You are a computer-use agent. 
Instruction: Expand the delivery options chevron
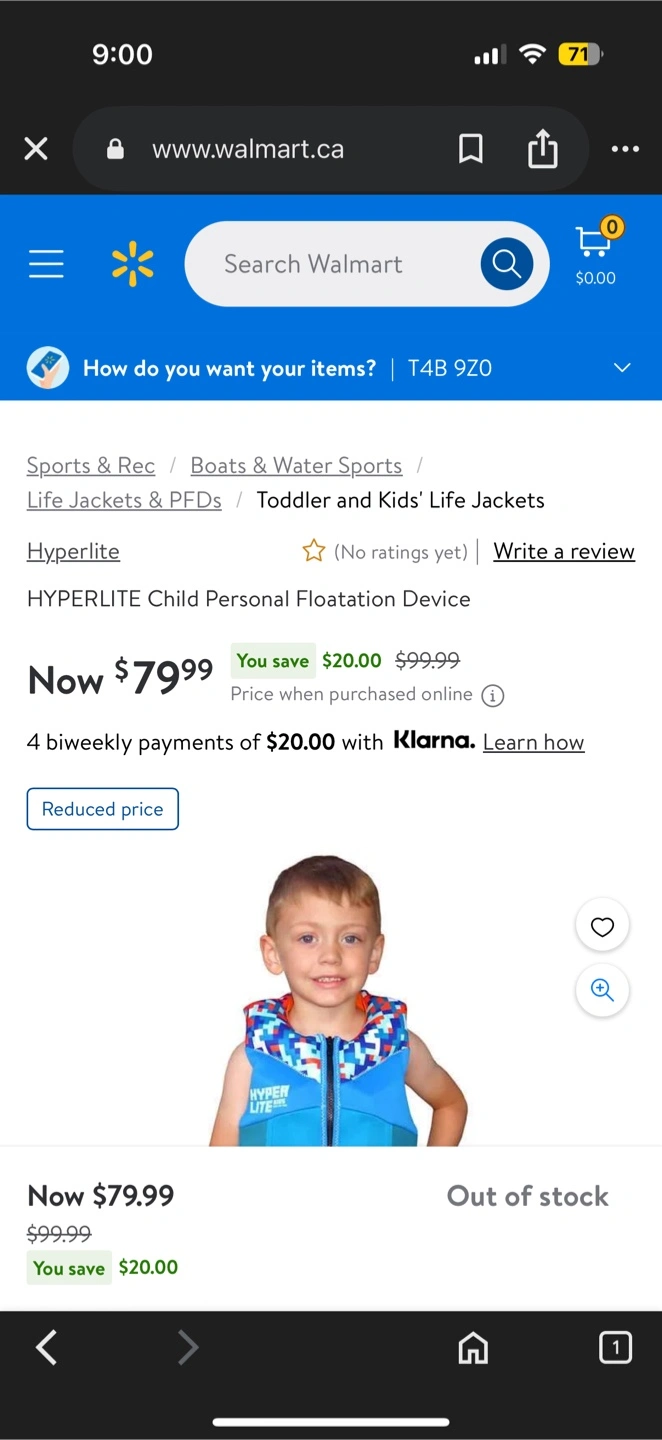coord(622,368)
